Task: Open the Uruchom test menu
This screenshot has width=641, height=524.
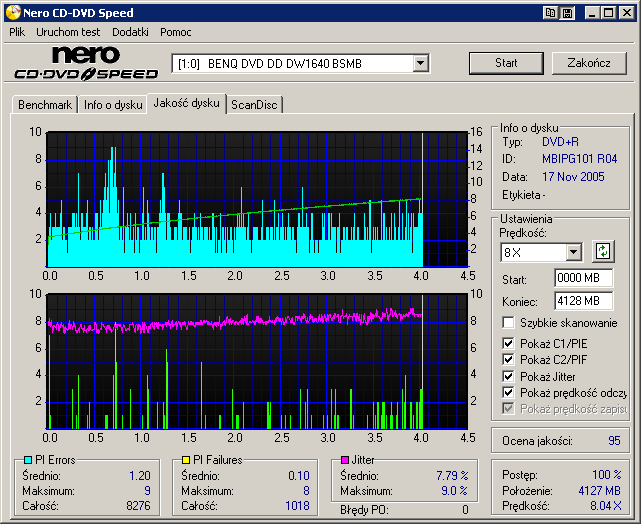Action: click(x=68, y=32)
